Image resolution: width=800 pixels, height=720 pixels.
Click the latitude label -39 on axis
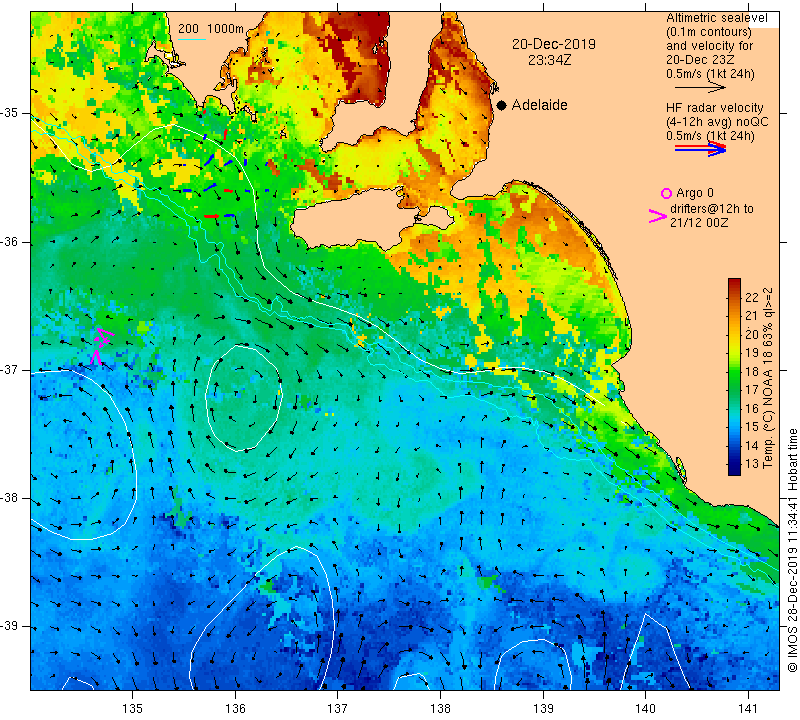10,626
